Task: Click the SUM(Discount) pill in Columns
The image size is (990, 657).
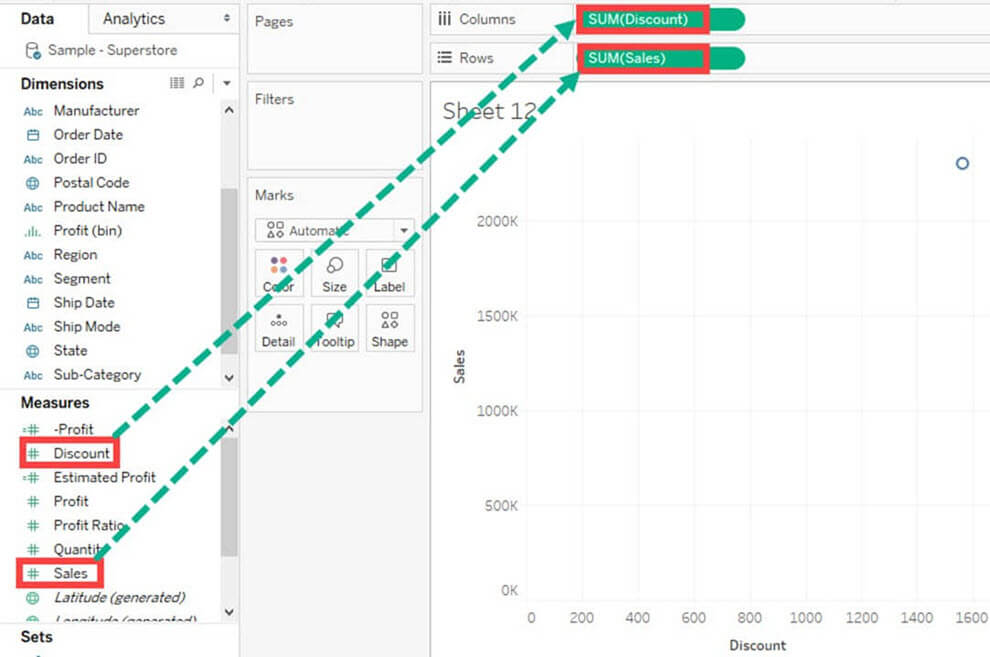Action: pos(642,19)
